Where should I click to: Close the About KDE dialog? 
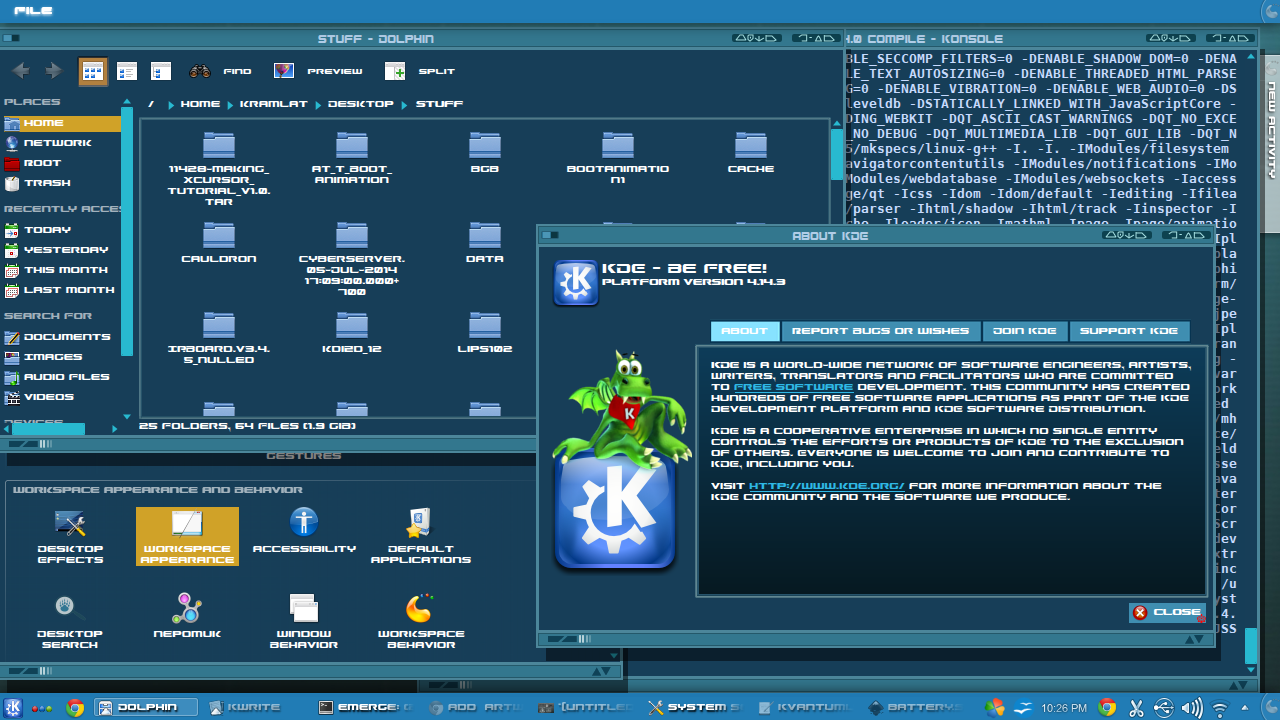[1167, 612]
